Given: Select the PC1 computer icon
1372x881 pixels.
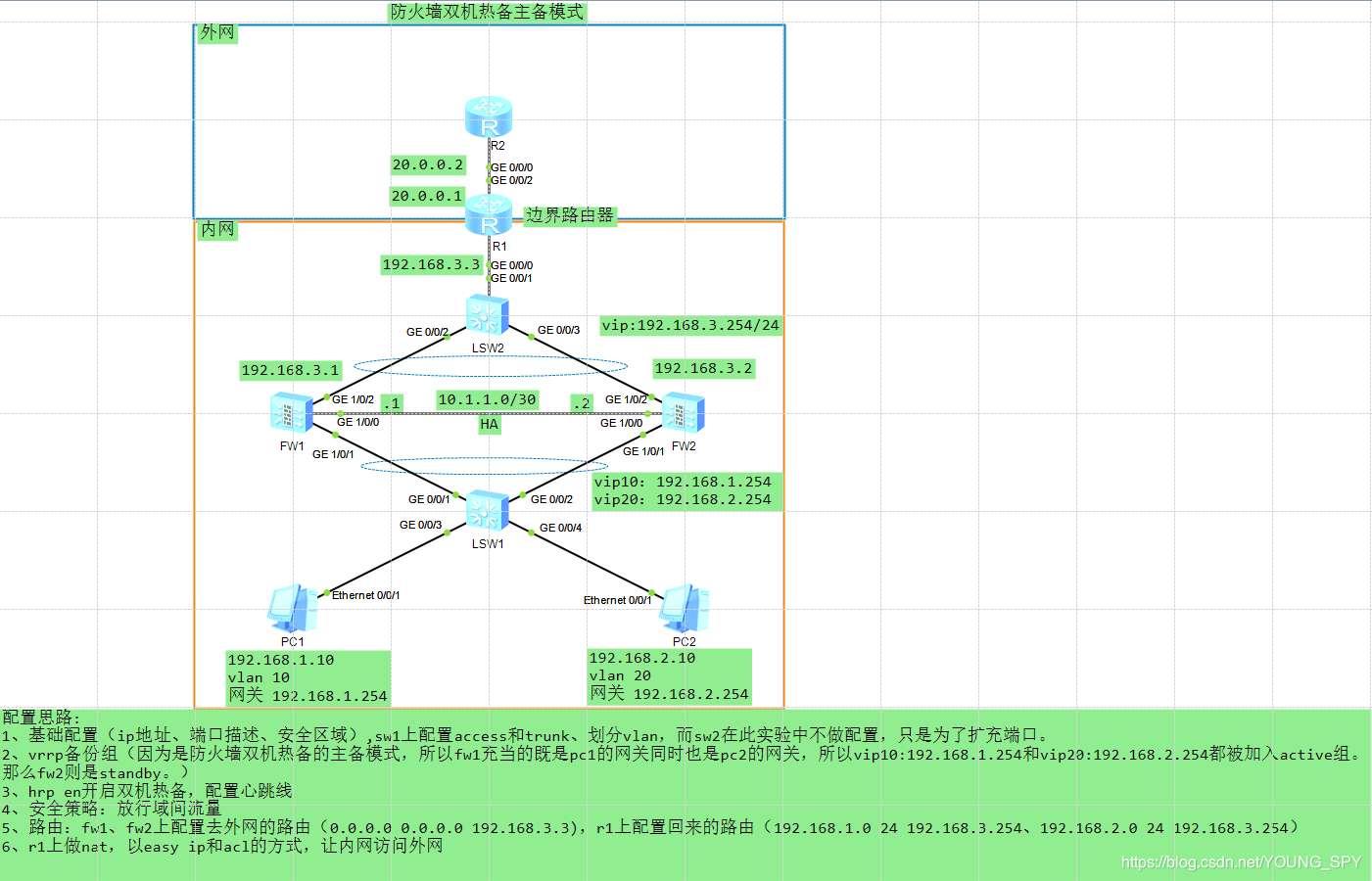Looking at the screenshot, I should click(x=292, y=609).
